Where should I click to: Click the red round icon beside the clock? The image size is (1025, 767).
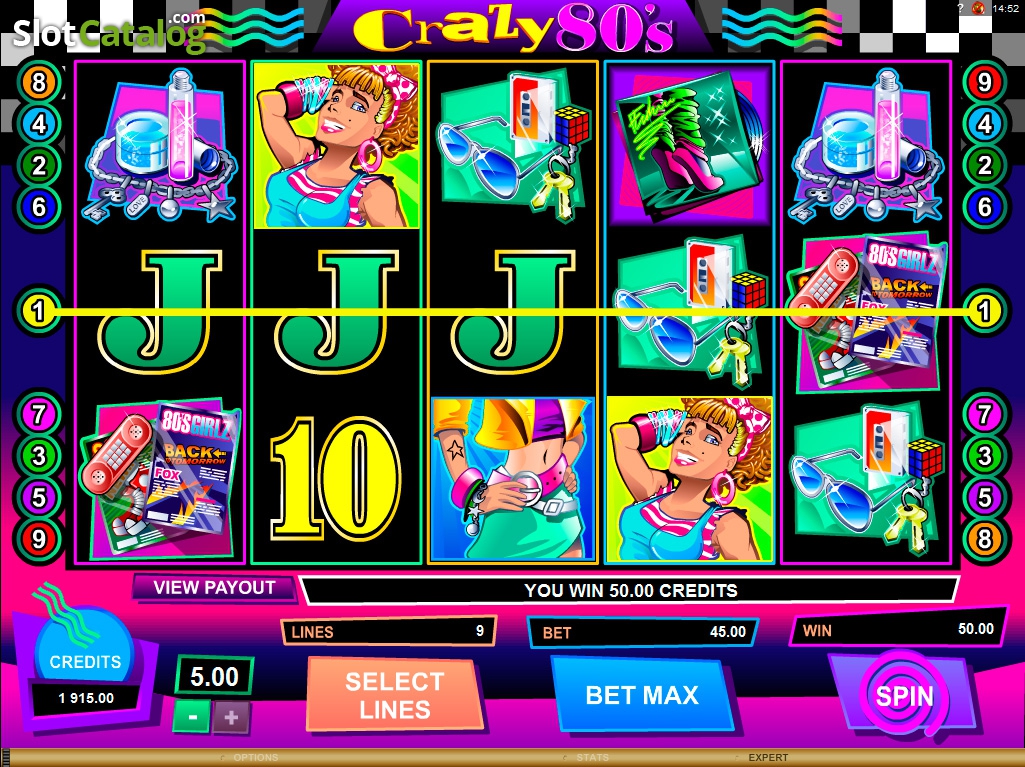[979, 8]
